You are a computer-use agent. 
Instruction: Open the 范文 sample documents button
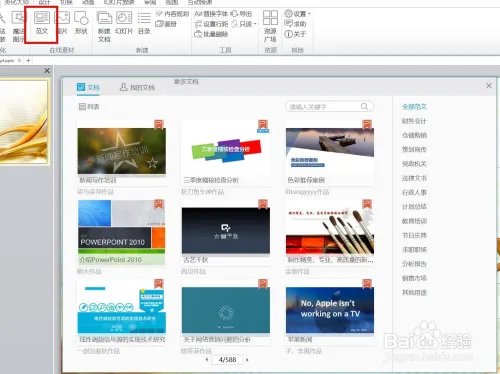(42, 23)
